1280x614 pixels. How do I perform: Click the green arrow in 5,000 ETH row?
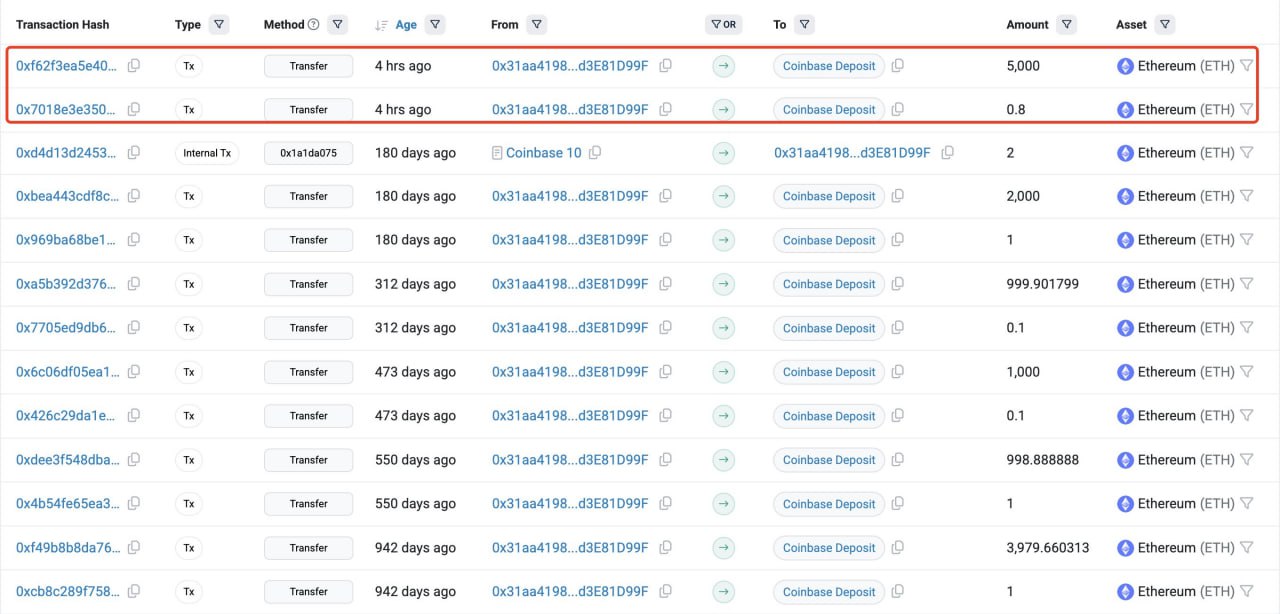[x=723, y=66]
